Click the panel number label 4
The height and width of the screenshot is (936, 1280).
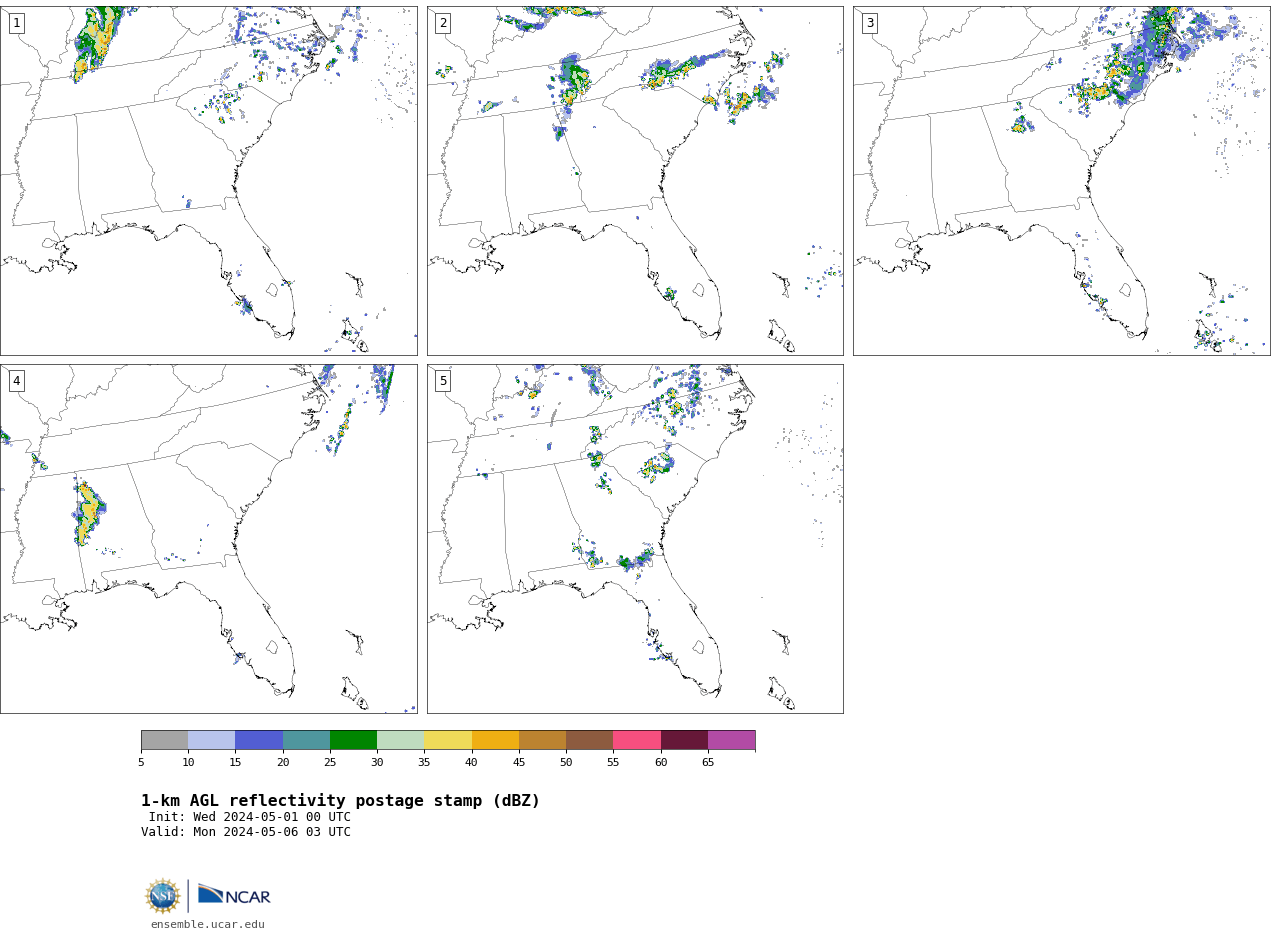[x=16, y=381]
